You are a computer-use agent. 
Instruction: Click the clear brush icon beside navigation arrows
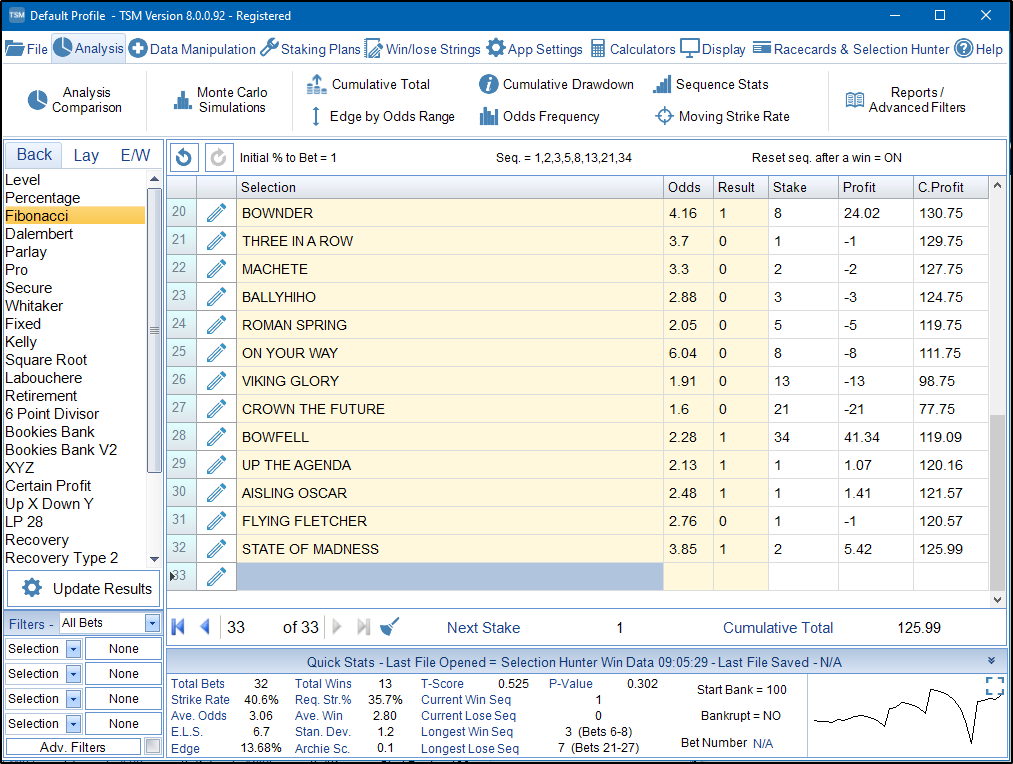[x=390, y=627]
